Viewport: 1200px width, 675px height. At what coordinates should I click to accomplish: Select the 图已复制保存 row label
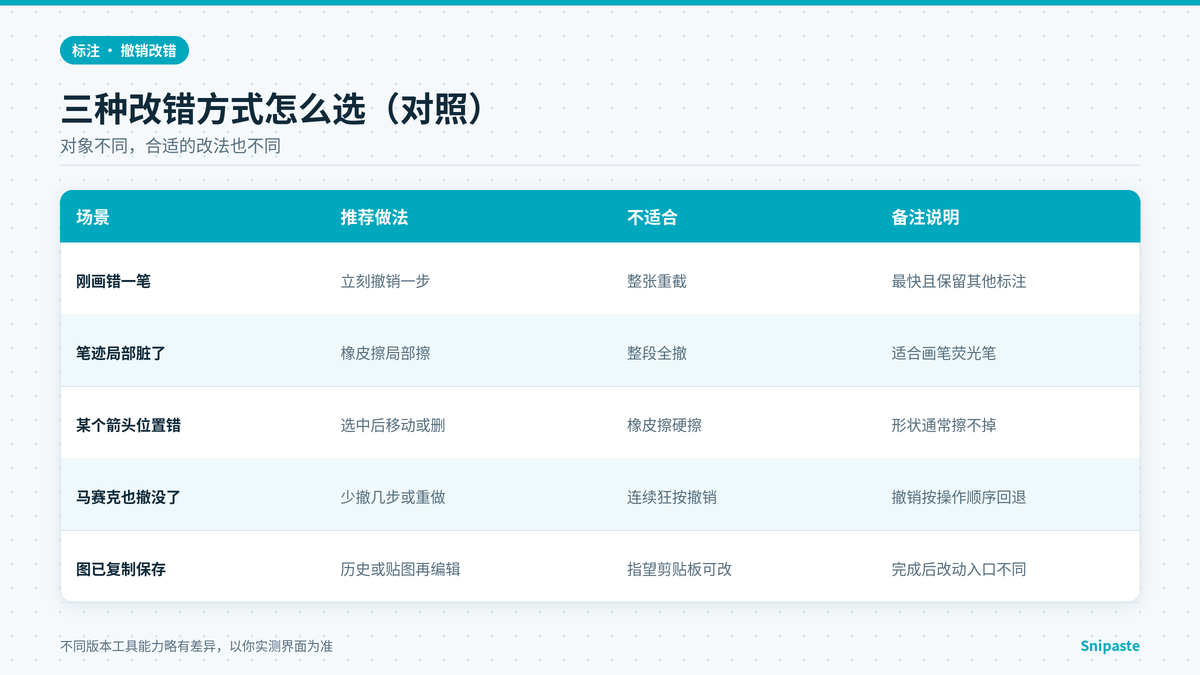121,569
